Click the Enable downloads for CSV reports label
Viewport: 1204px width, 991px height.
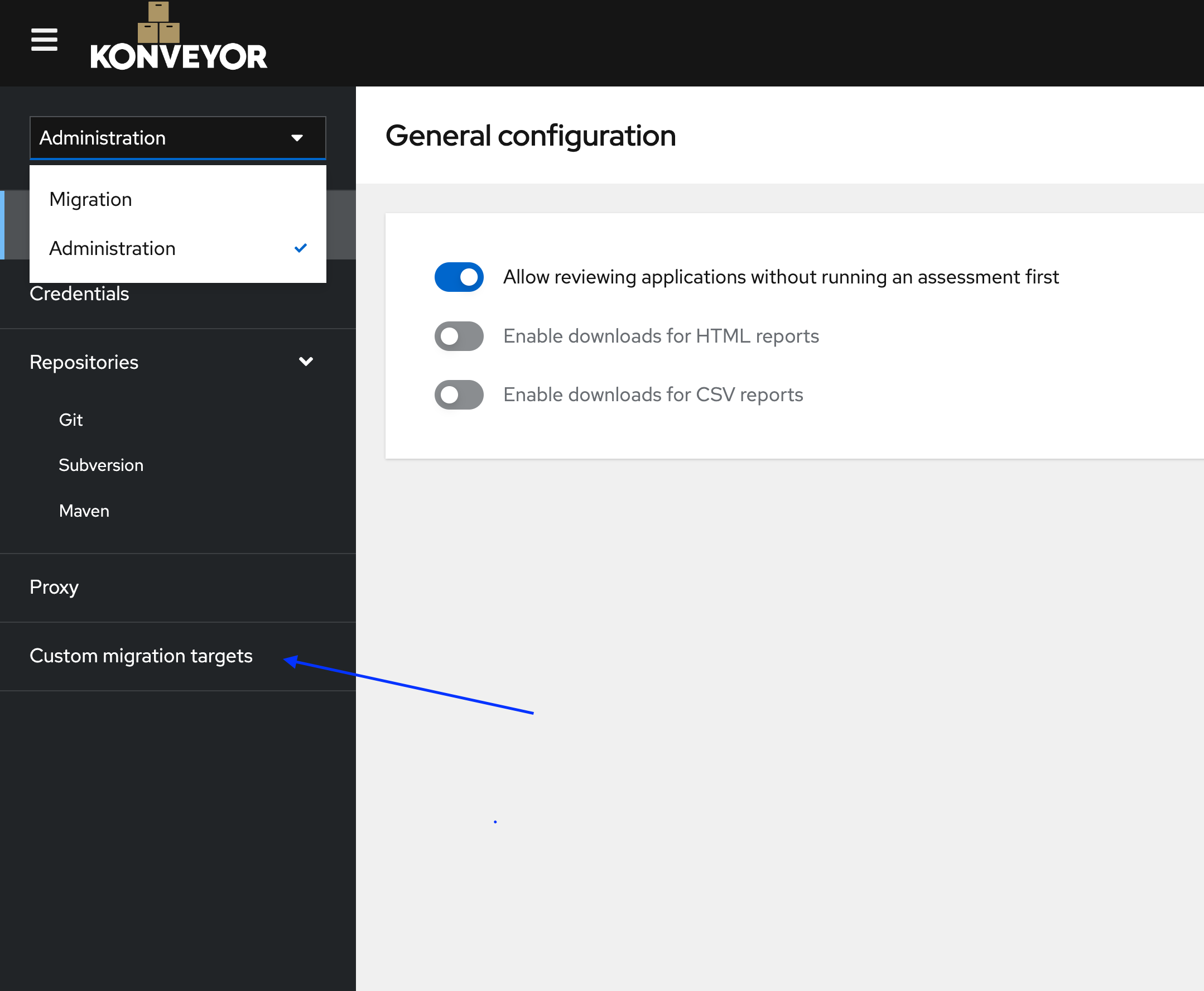(653, 395)
